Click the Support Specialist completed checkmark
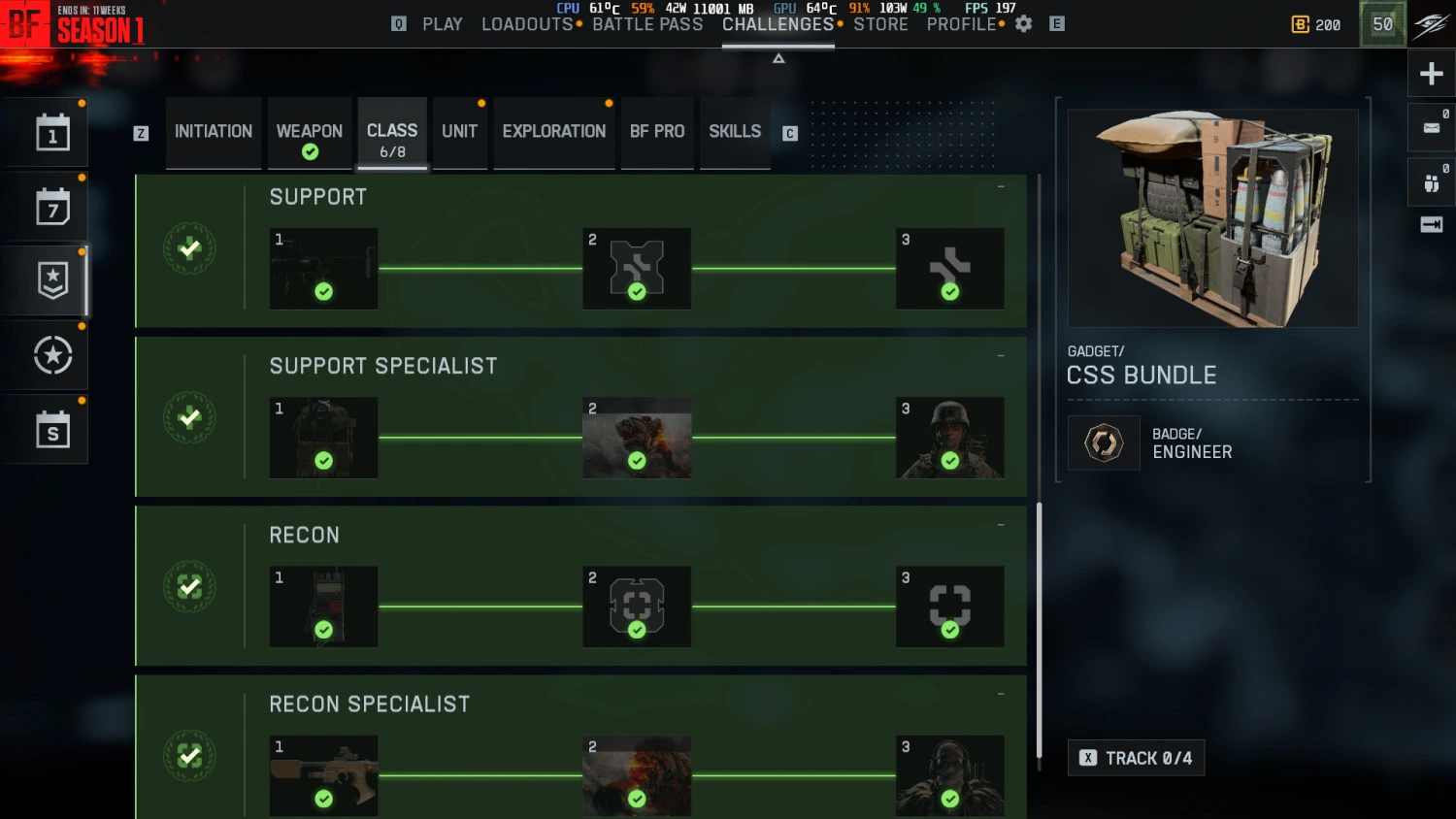This screenshot has width=1456, height=819. point(189,417)
